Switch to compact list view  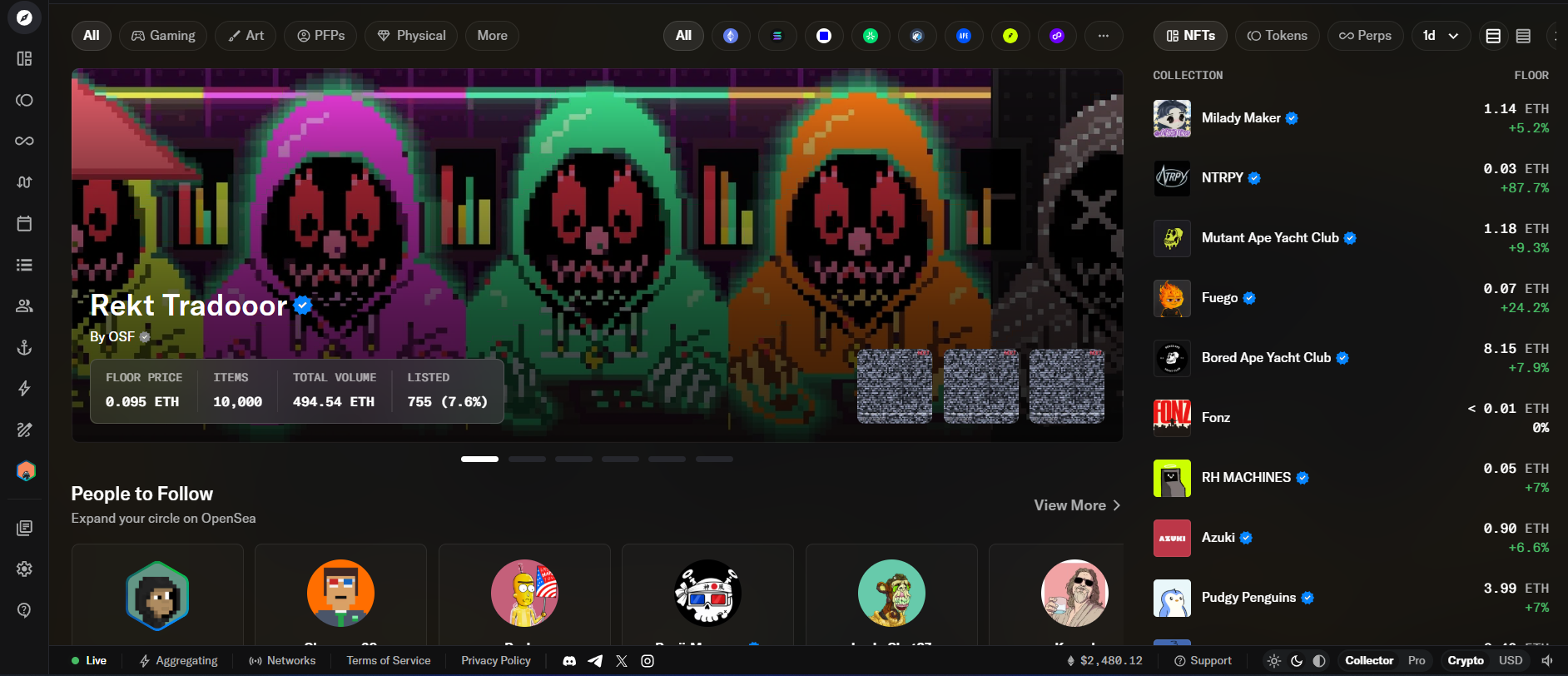tap(1523, 36)
